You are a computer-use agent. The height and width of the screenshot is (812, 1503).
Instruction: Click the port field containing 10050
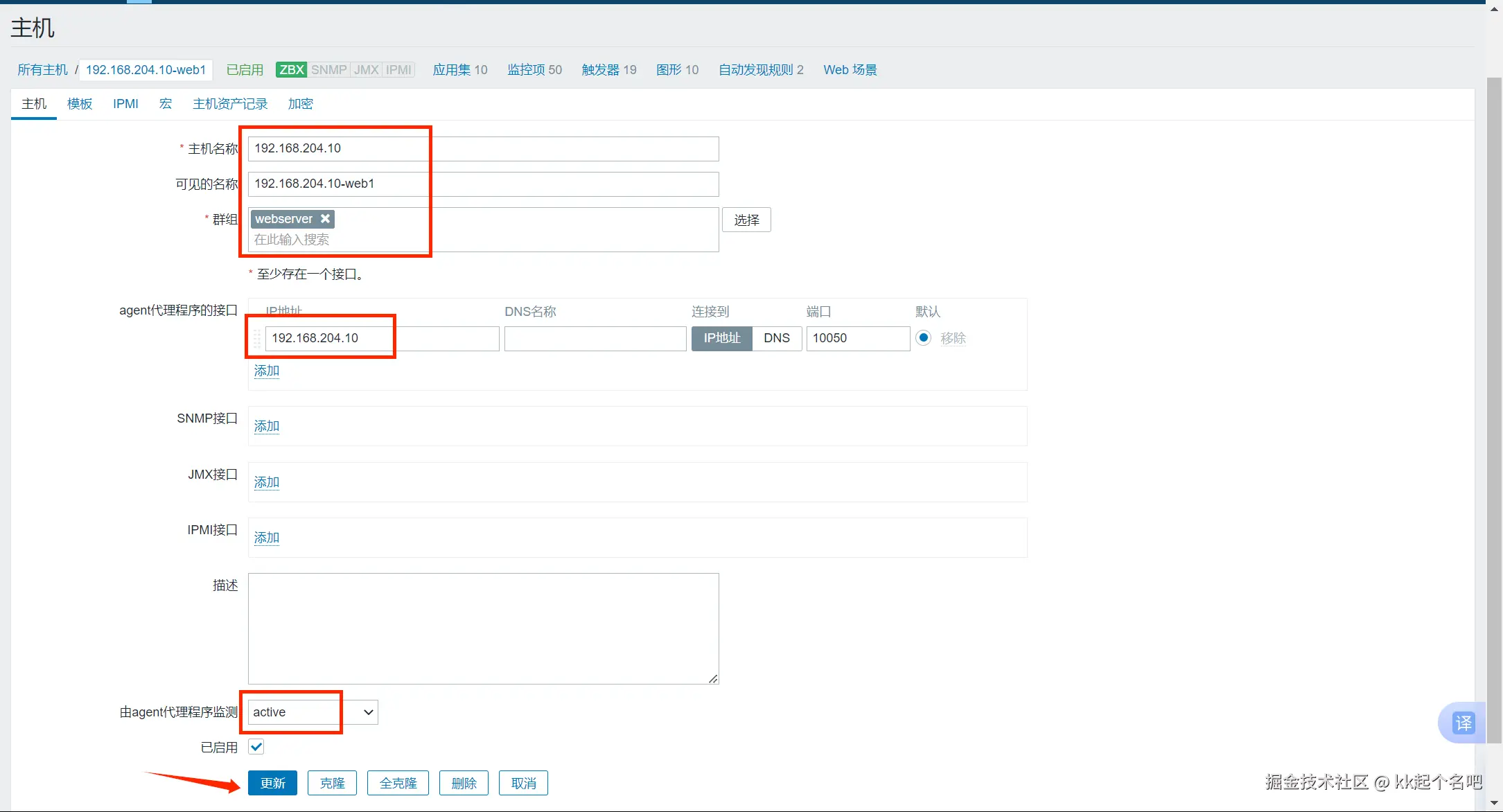(857, 338)
